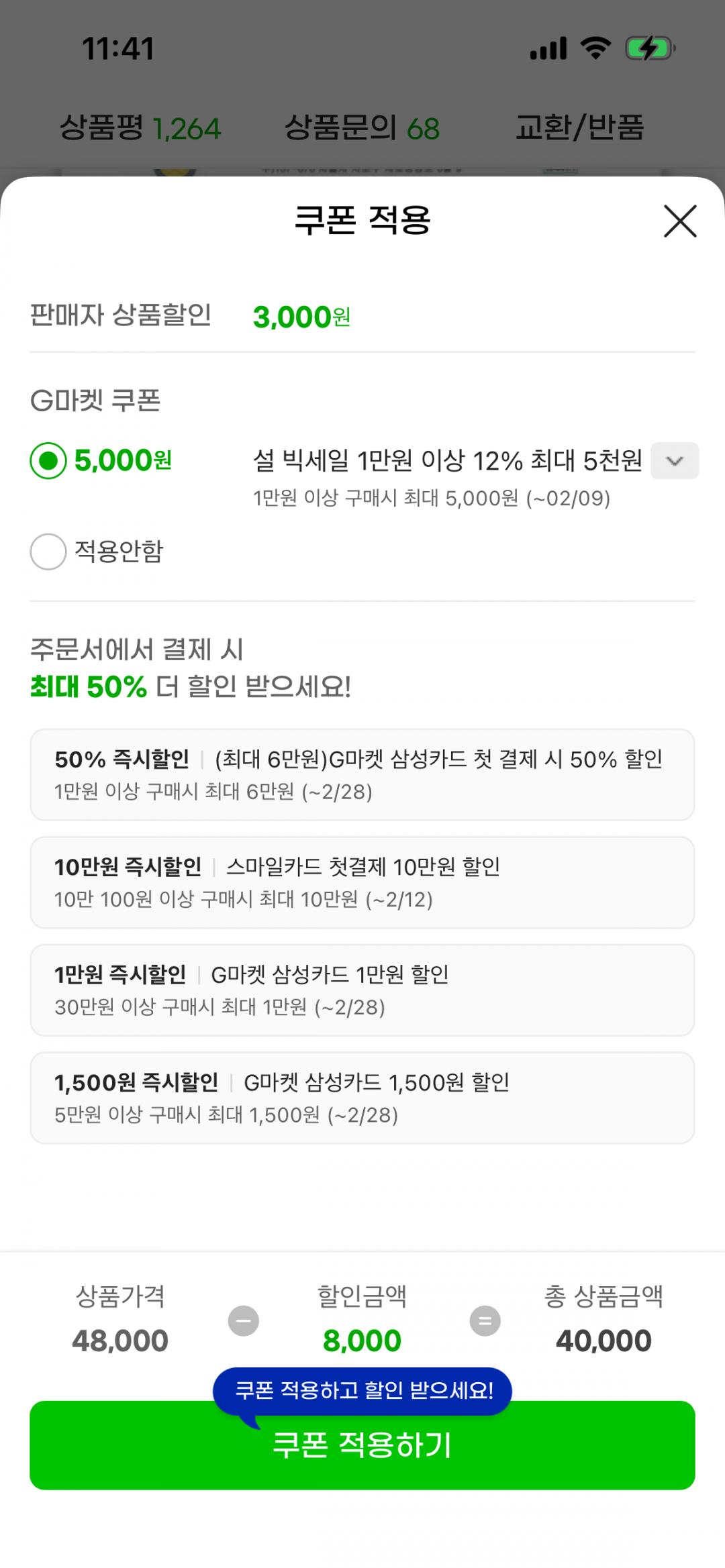Select the 적용안함 radio option
725x1568 pixels.
(x=48, y=552)
